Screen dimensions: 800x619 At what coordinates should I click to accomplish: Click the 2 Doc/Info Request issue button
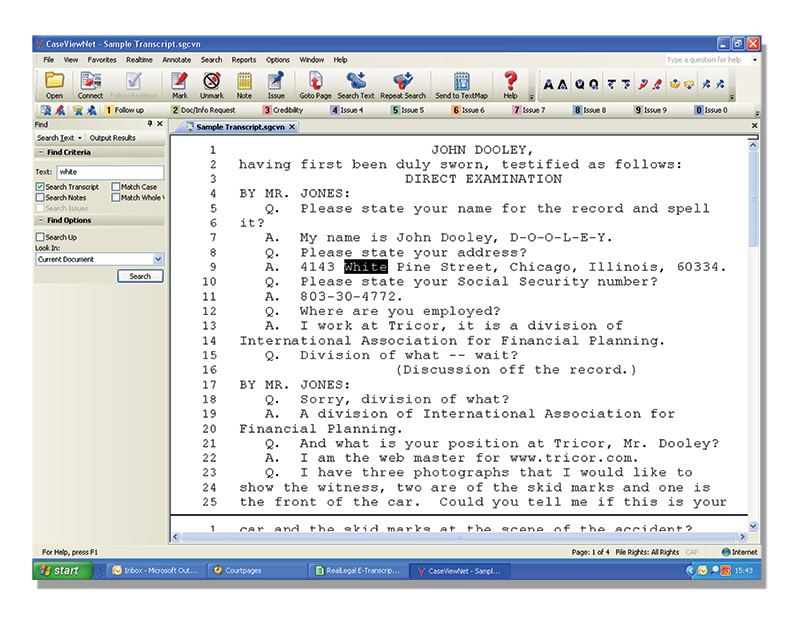(203, 110)
